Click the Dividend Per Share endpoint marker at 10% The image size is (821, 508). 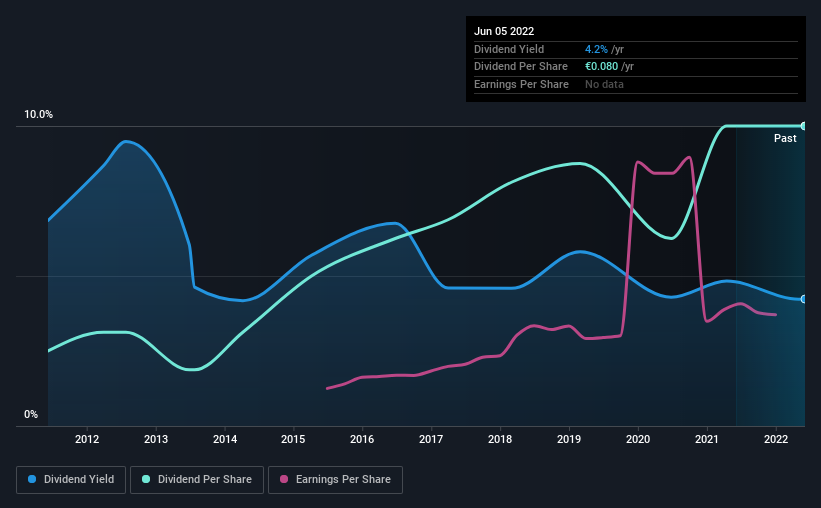(x=804, y=126)
